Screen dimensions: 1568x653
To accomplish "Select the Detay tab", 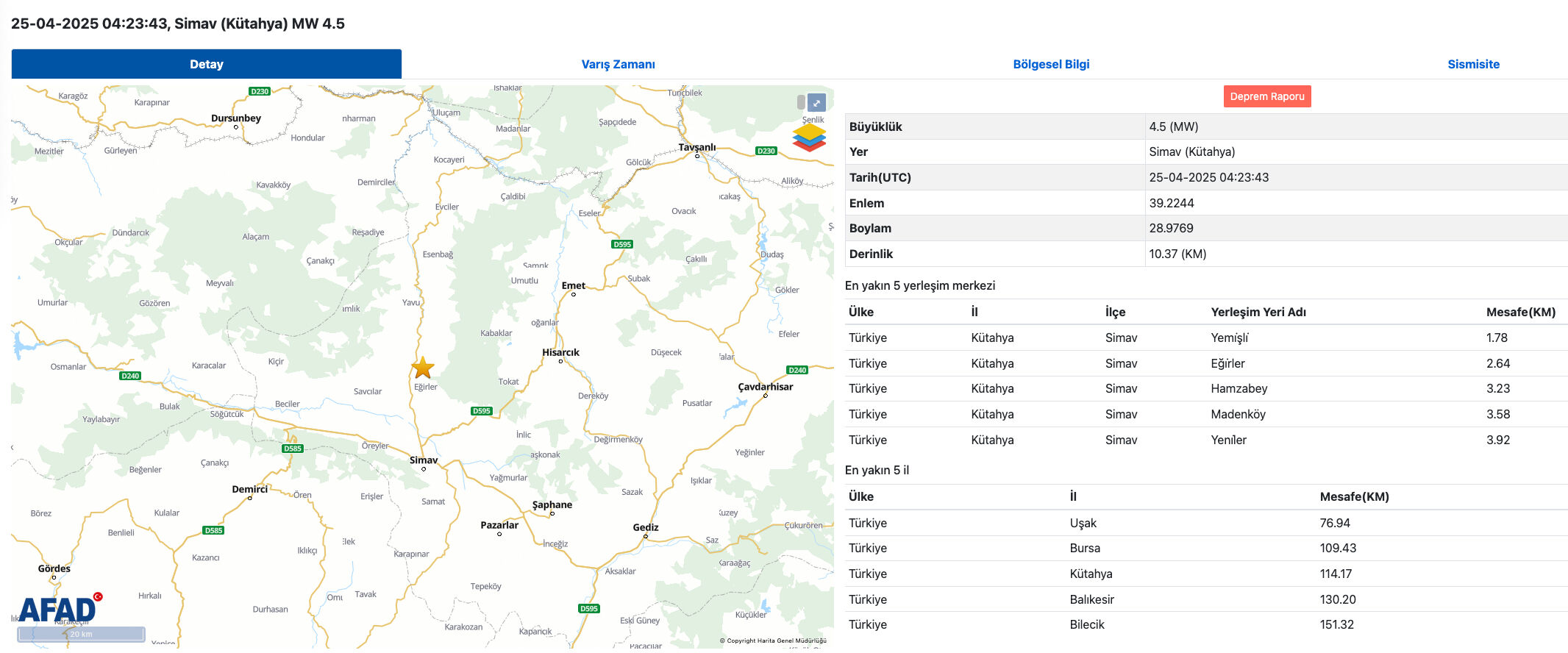I will coord(206,64).
